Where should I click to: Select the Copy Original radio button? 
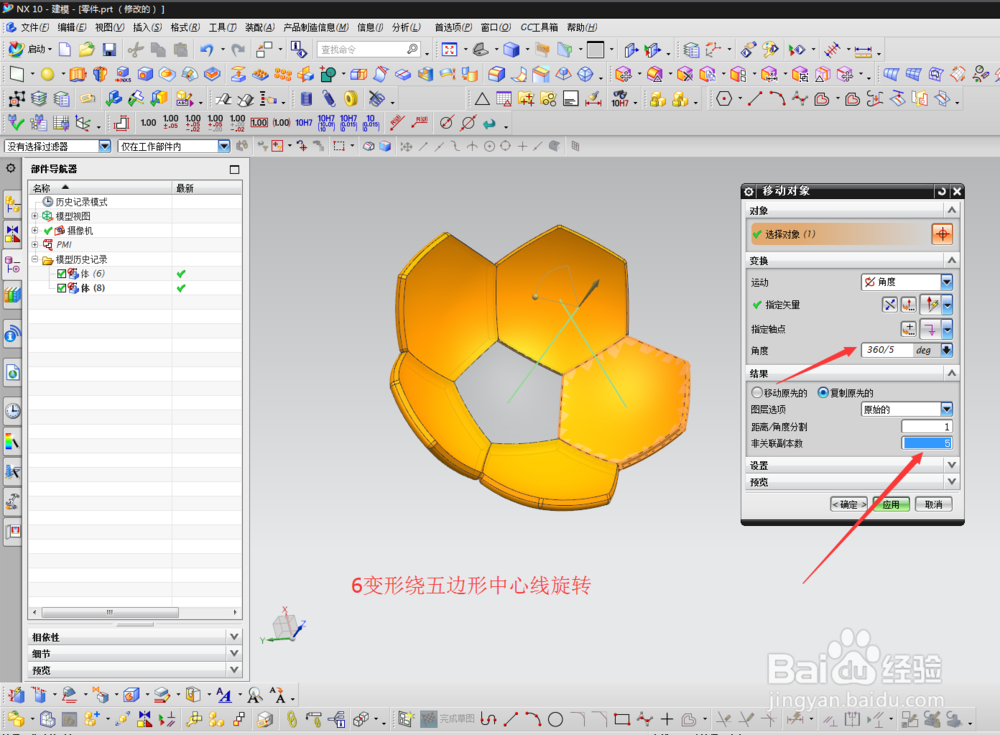pos(823,392)
